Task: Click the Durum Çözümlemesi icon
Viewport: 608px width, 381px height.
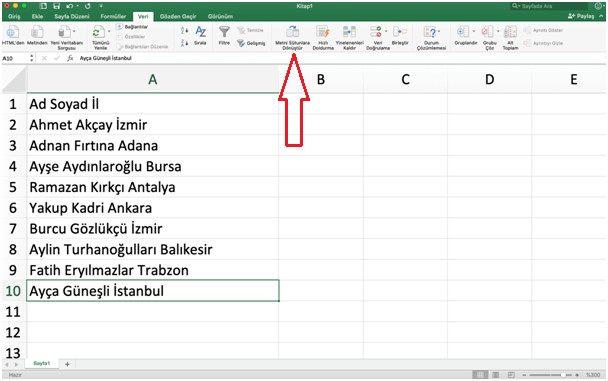Action: (430, 32)
